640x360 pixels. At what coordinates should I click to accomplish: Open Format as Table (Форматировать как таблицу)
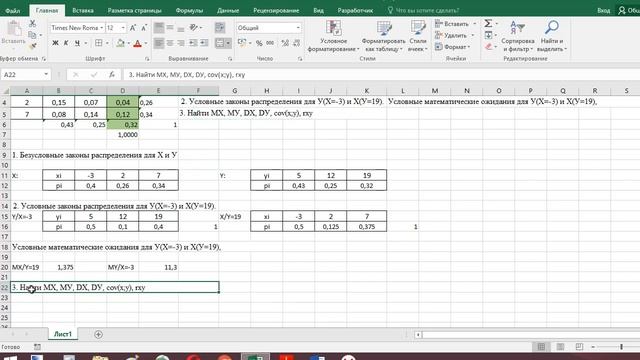(384, 36)
